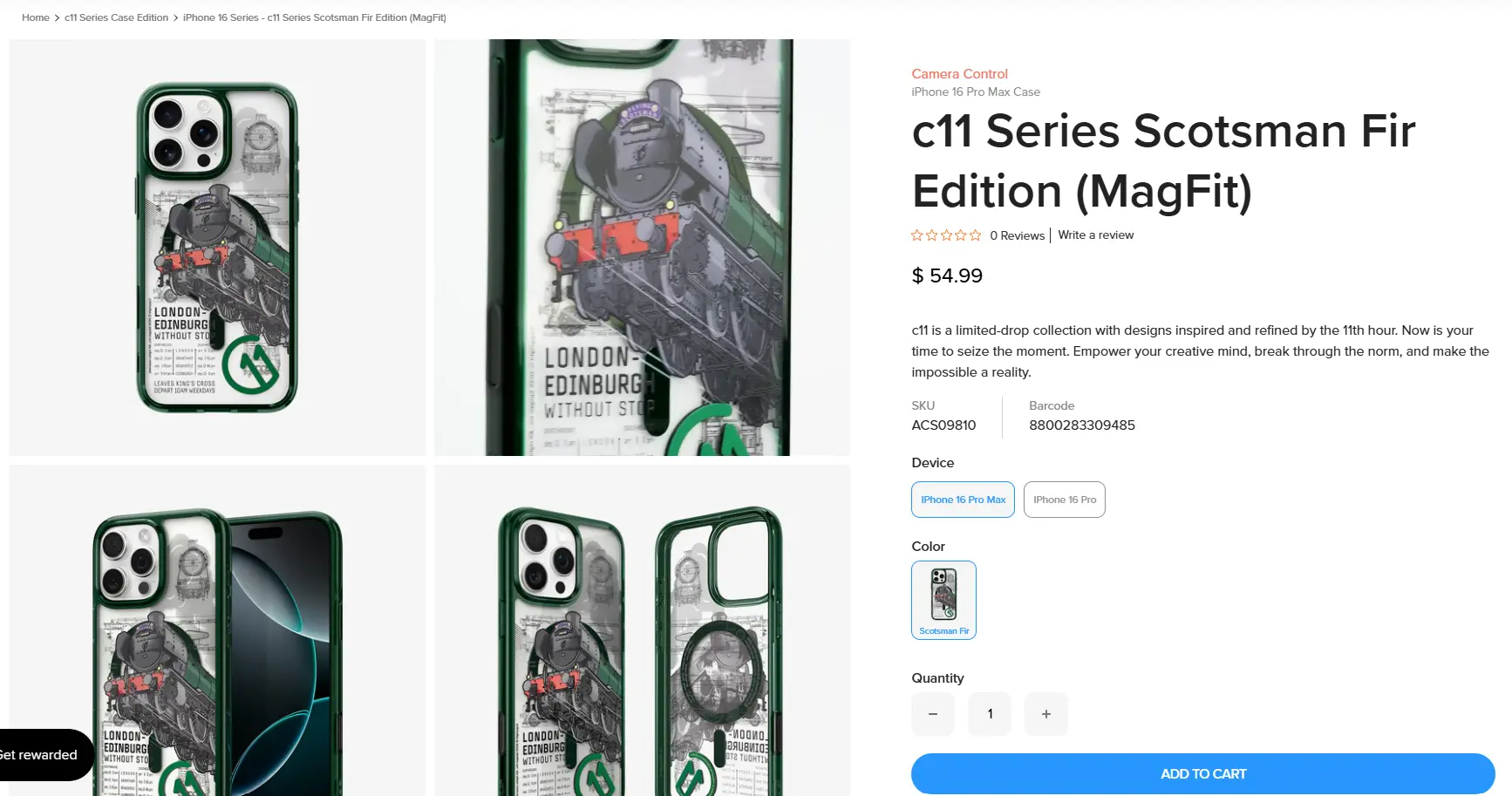
Task: Click the Camera Control category link
Action: coord(959,73)
